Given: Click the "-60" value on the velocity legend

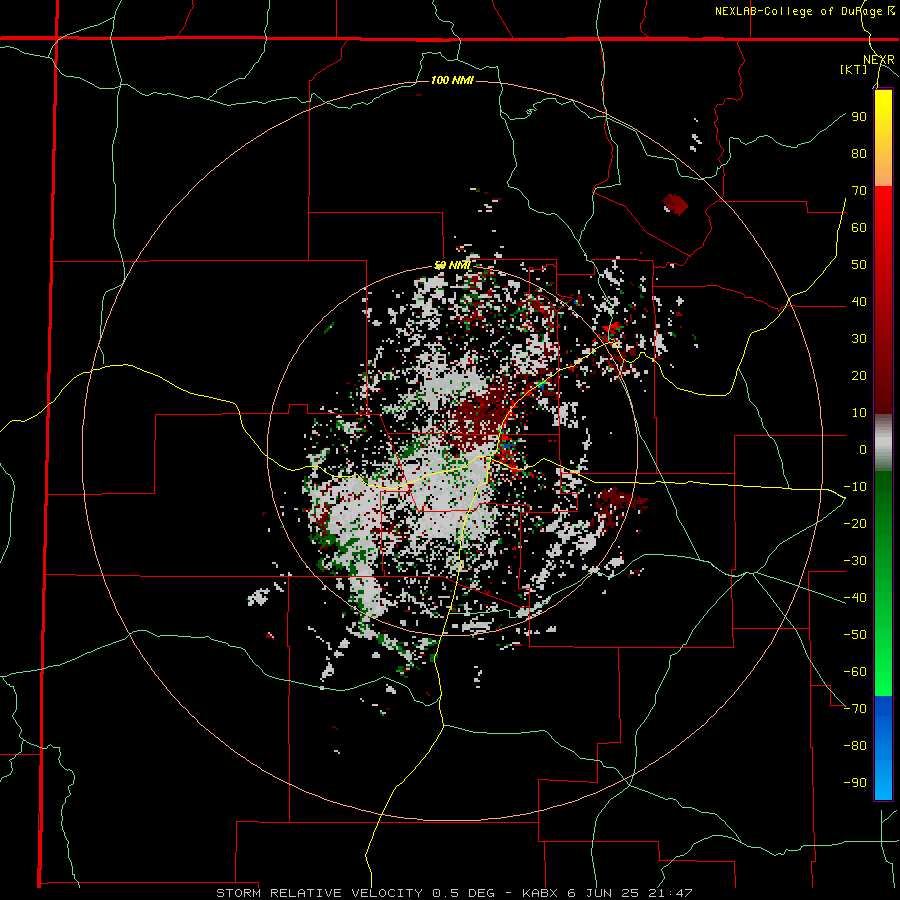Looking at the screenshot, I should tap(855, 672).
